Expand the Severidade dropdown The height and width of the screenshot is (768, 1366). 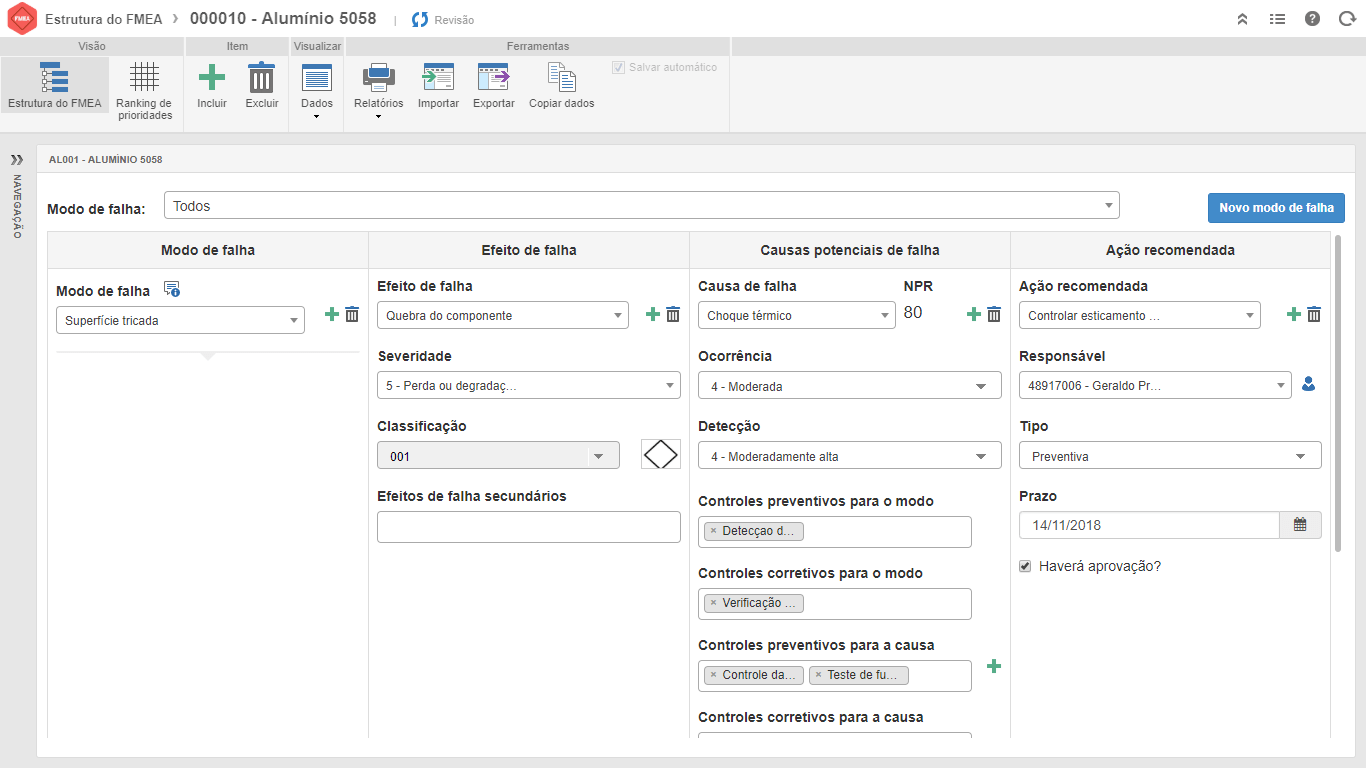669,386
